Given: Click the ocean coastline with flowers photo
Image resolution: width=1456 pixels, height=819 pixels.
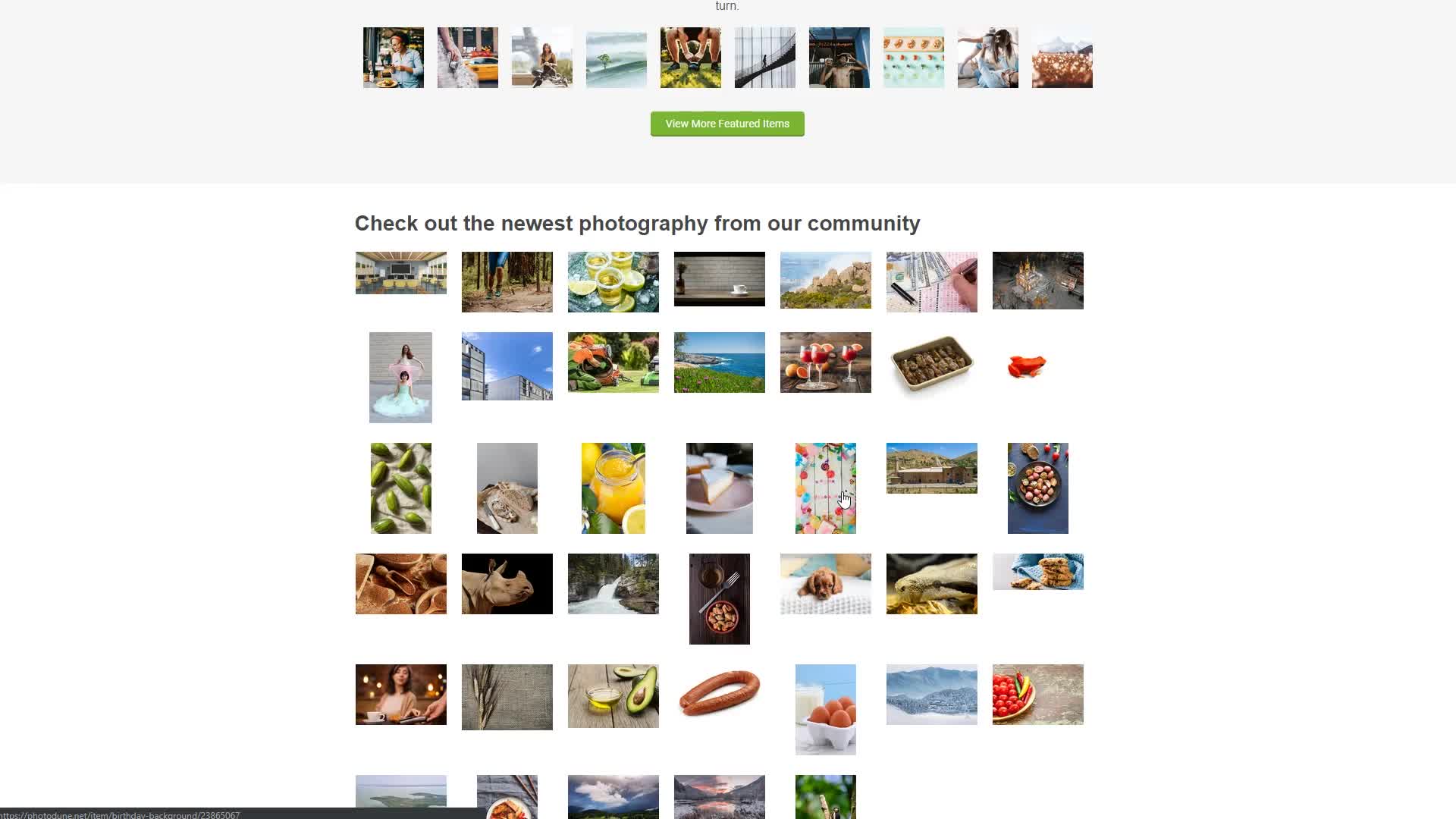Looking at the screenshot, I should click(720, 362).
